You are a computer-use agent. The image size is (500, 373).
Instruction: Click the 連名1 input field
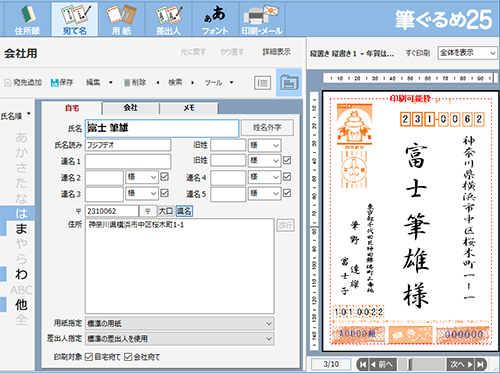128,161
